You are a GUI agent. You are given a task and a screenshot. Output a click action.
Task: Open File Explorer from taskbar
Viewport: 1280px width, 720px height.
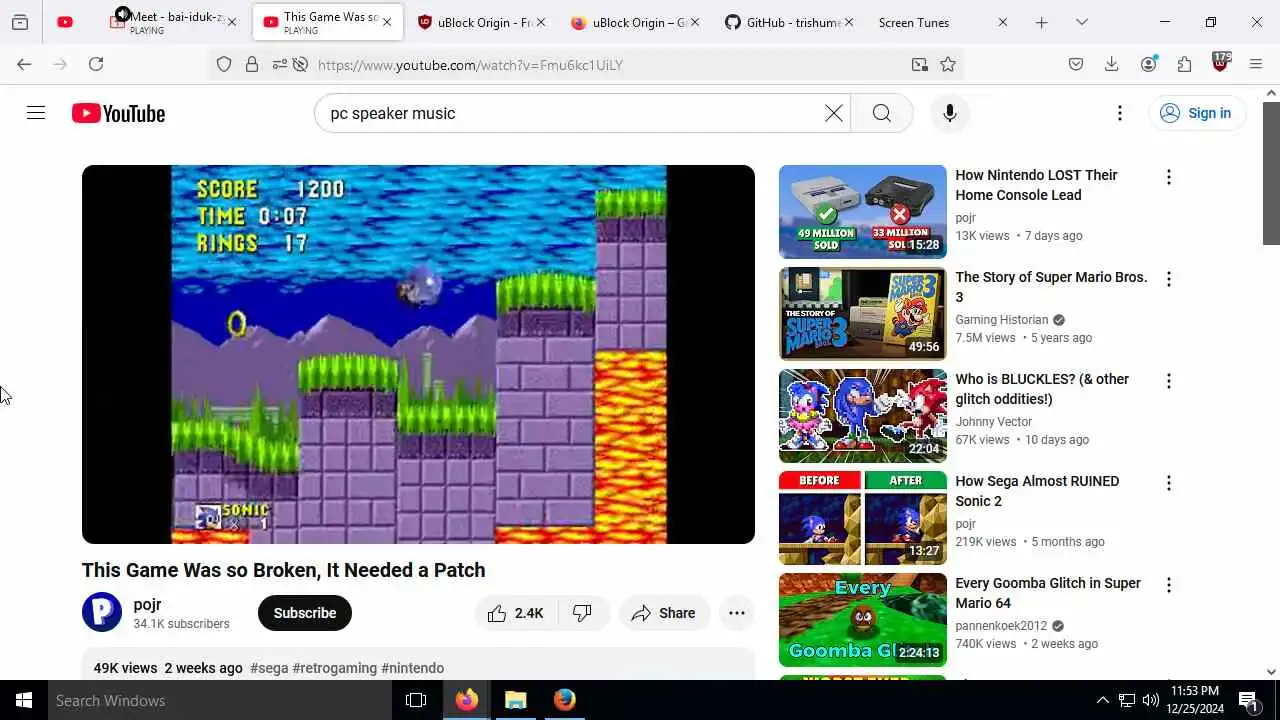click(515, 700)
